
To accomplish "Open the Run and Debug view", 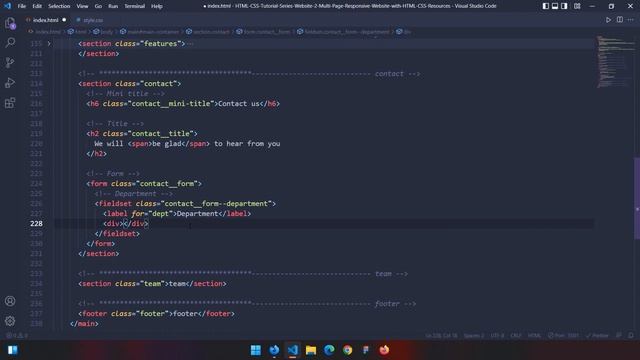I will click(10, 82).
